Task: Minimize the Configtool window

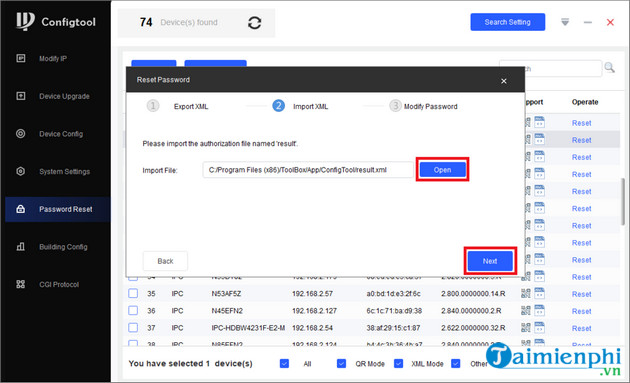Action: click(588, 22)
